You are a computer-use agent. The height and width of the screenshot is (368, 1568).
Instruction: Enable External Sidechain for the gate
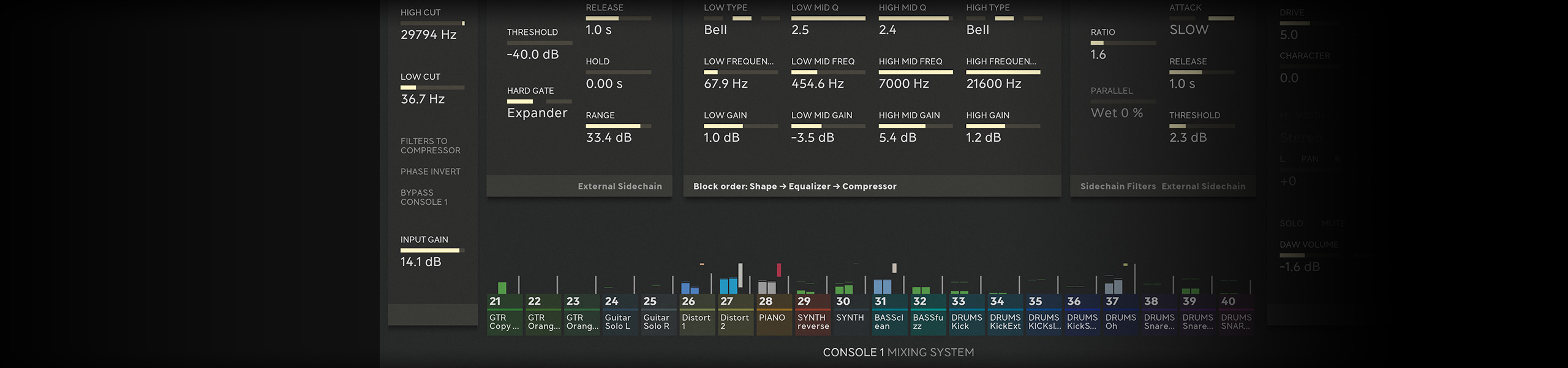[x=619, y=186]
